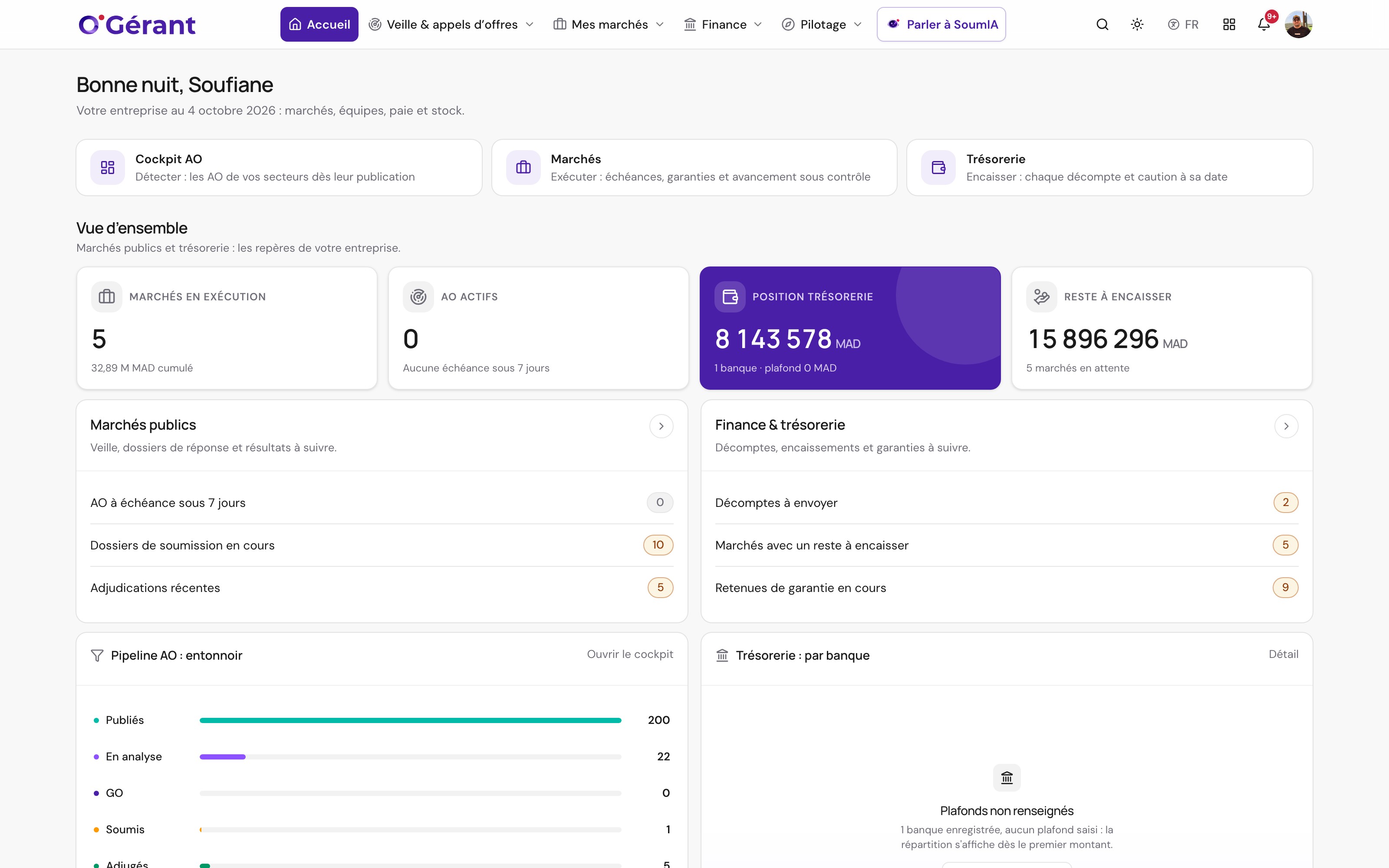Click the Ouvrir le cockpit link

coord(630,654)
